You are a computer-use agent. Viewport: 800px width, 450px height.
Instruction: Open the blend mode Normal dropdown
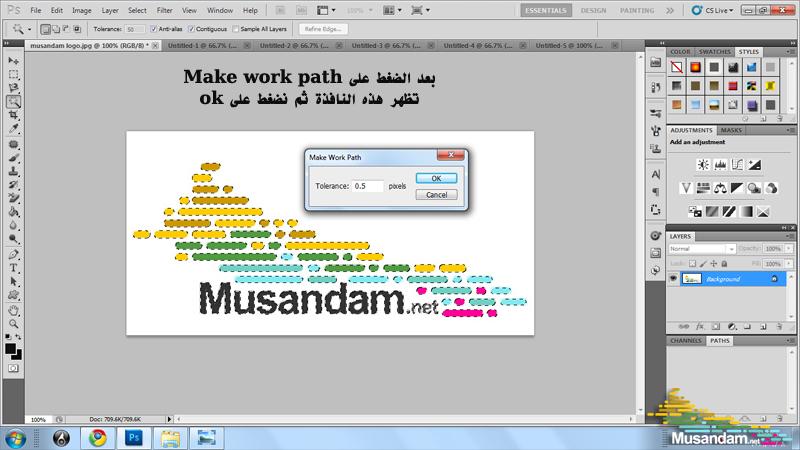coord(702,249)
